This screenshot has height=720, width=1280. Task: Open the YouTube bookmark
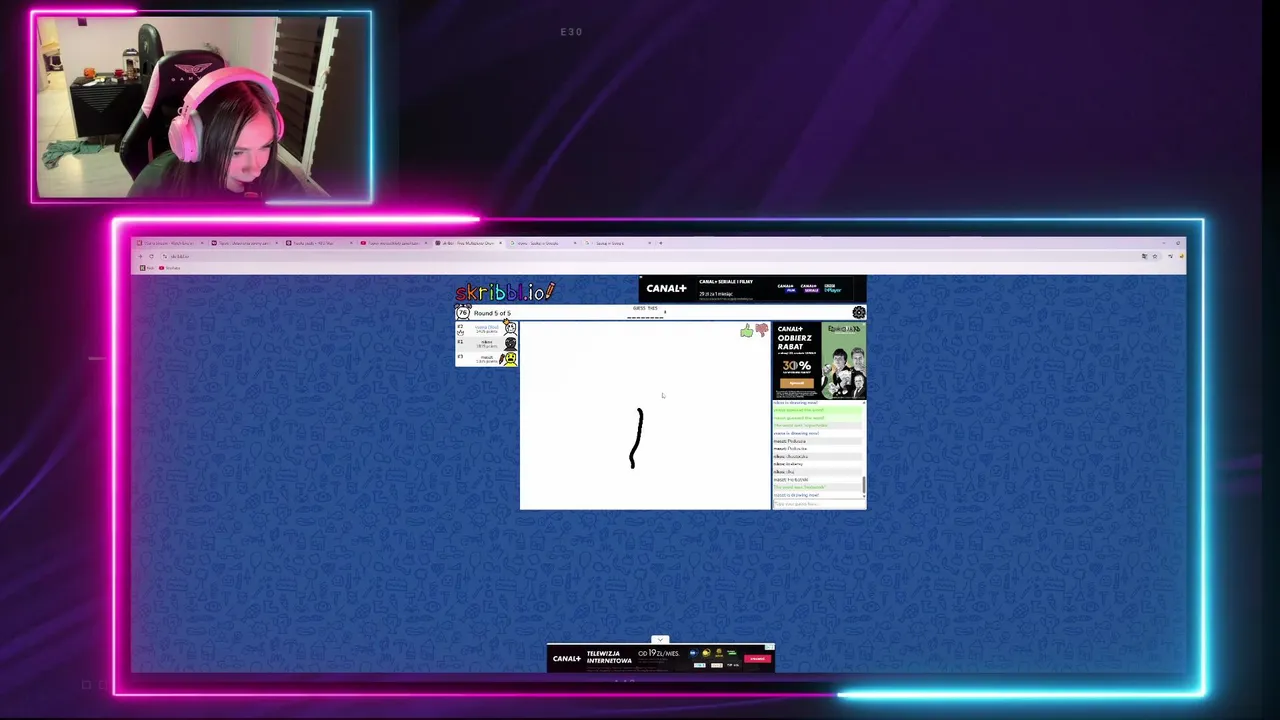(171, 268)
